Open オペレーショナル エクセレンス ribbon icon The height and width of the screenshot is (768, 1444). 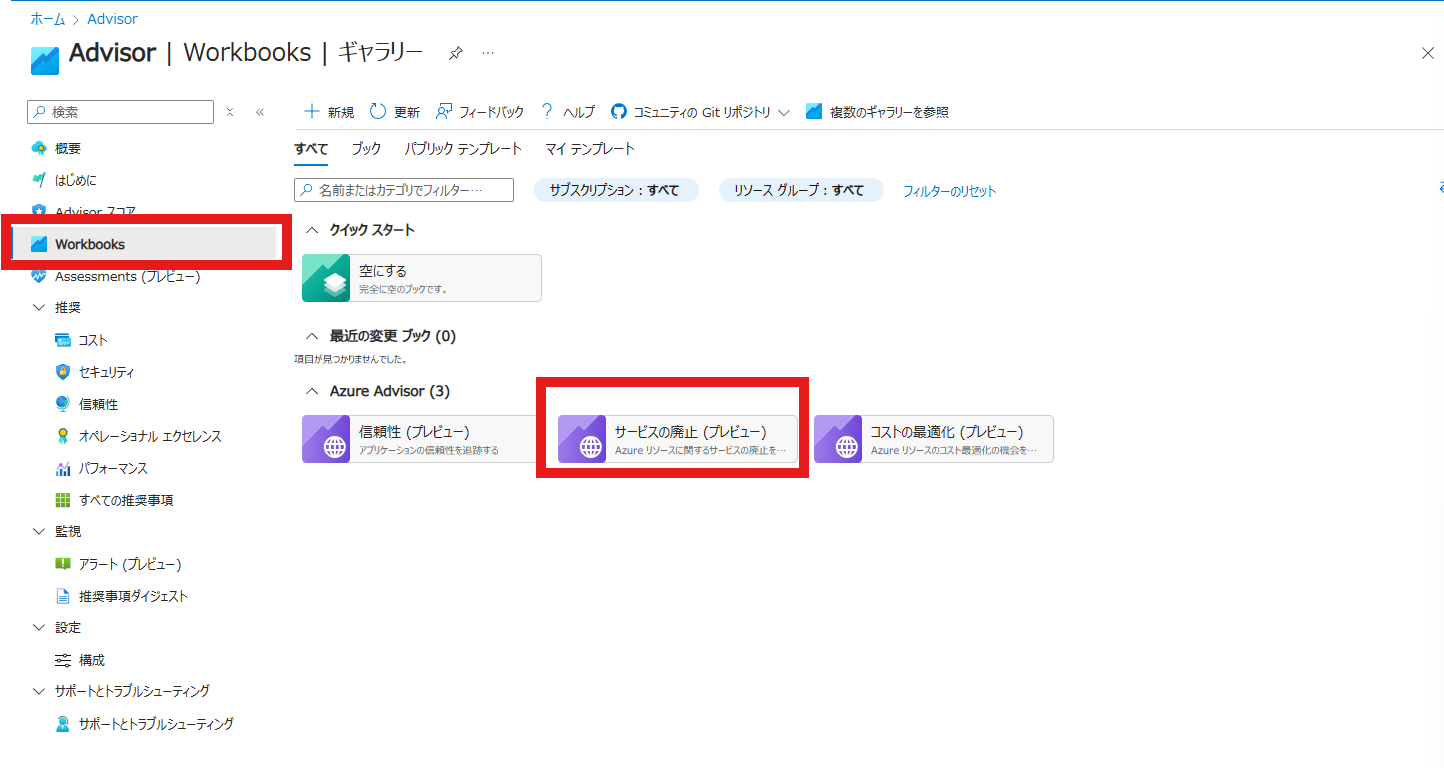point(63,436)
